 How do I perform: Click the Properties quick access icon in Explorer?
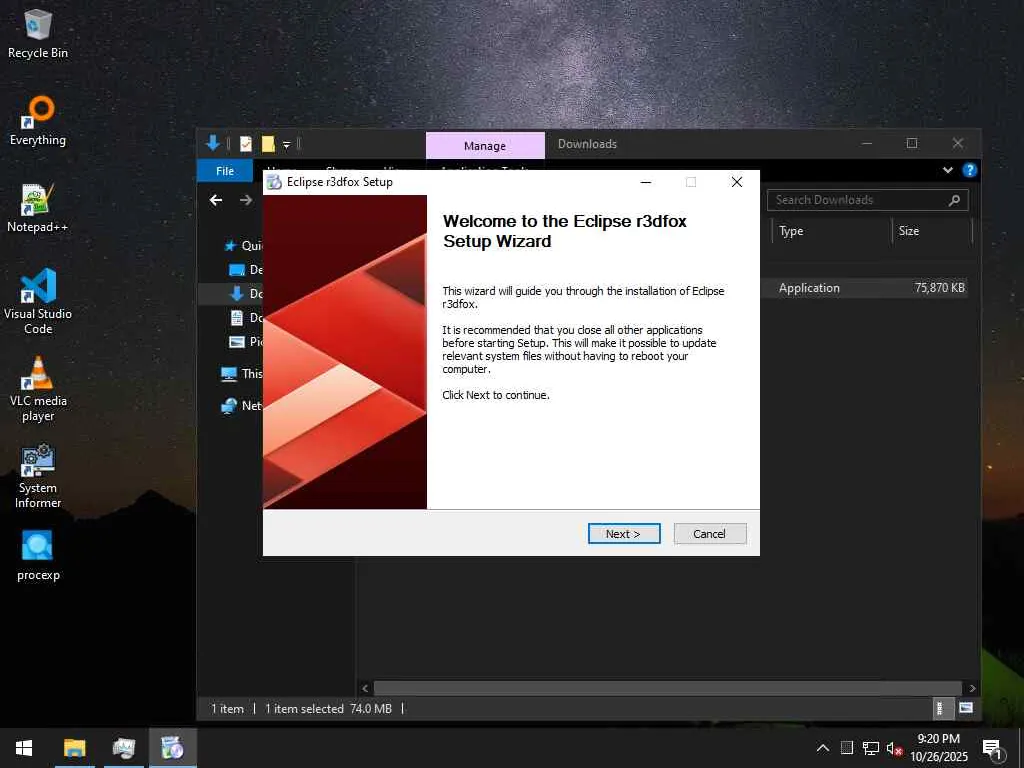coord(246,144)
